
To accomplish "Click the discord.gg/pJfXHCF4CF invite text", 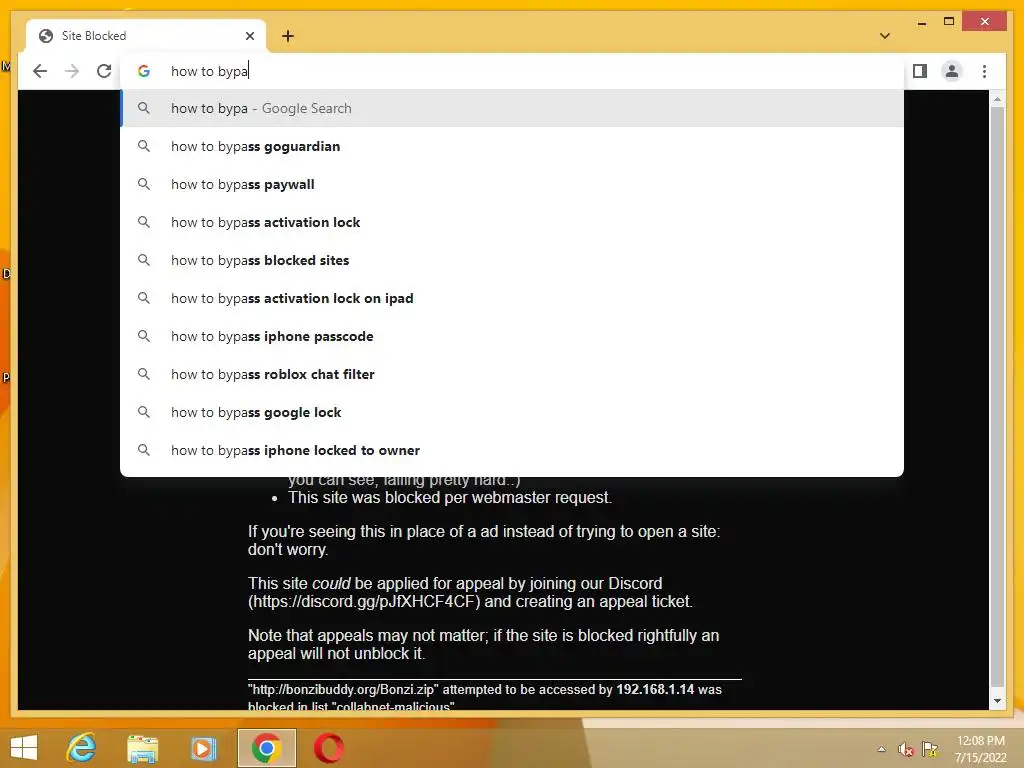I will [x=364, y=601].
